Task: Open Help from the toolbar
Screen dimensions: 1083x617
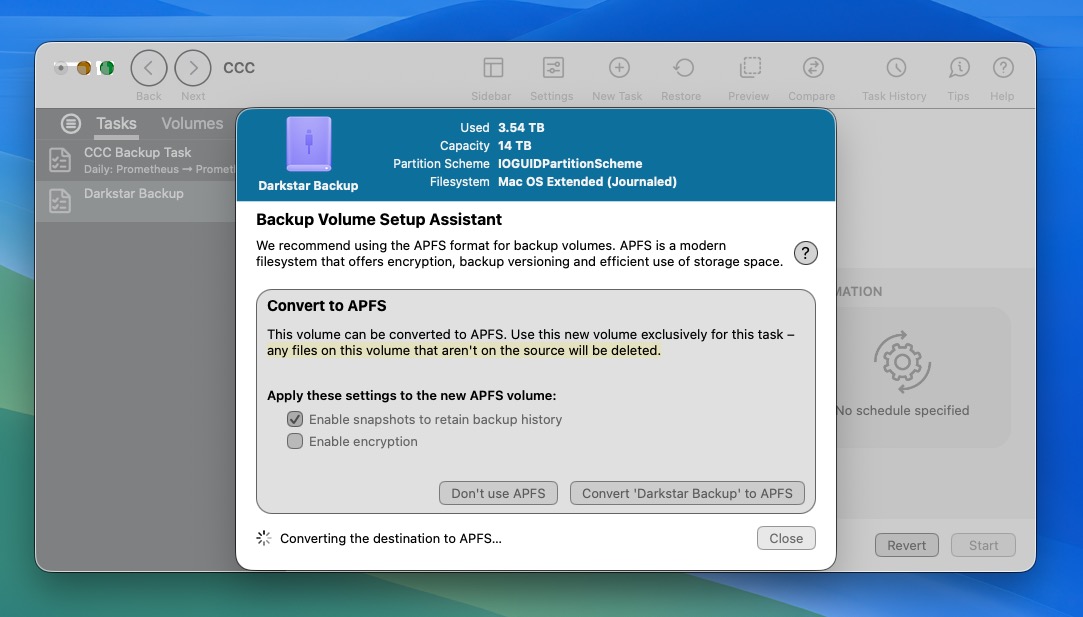Action: click(x=1003, y=68)
